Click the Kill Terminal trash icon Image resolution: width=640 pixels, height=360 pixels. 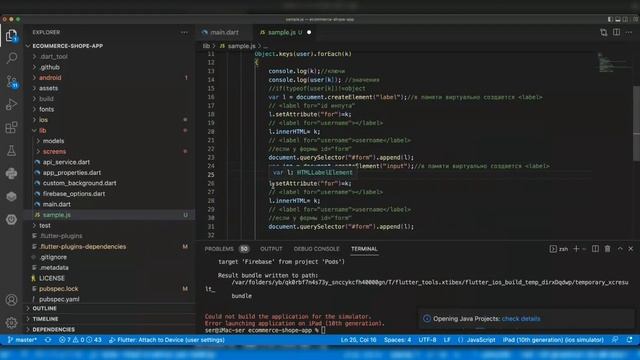click(607, 249)
